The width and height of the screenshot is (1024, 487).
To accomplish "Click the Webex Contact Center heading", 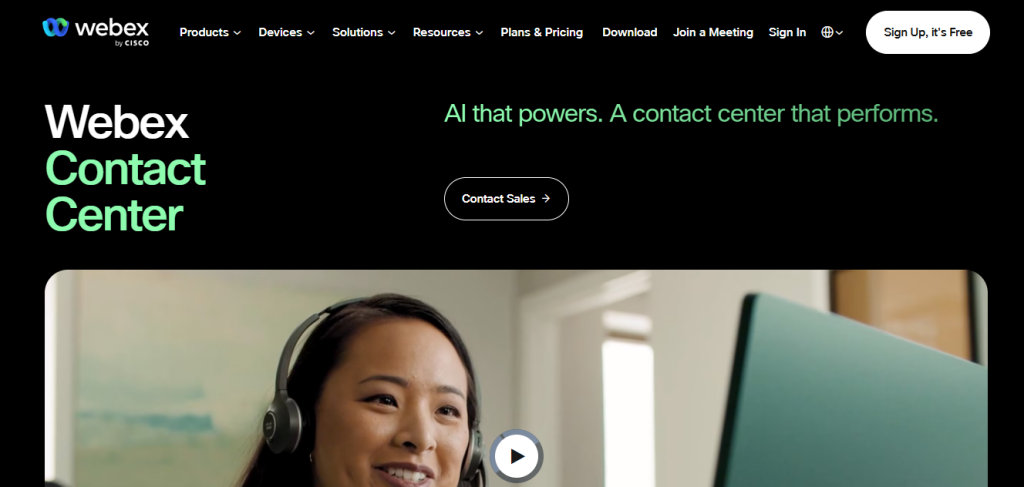I will coord(125,168).
